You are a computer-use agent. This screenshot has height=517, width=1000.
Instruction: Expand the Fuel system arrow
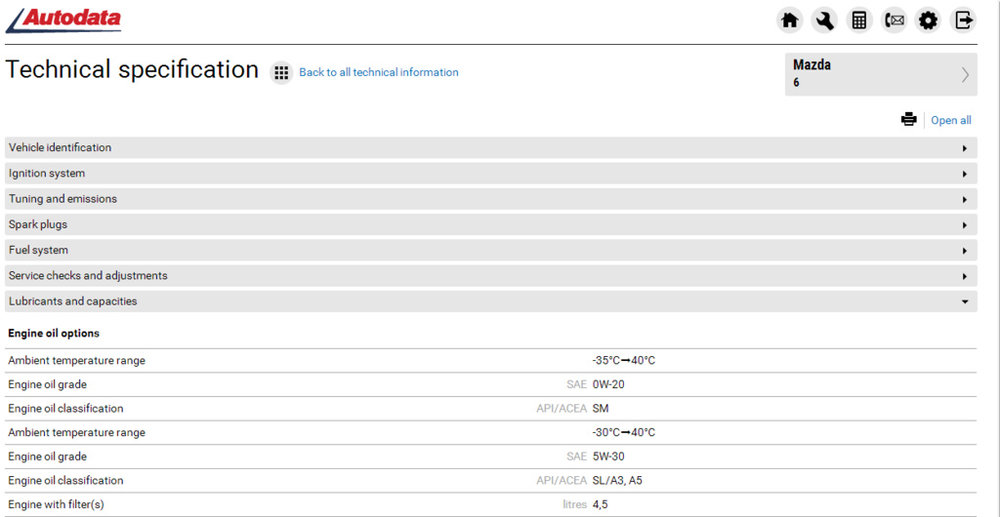coord(965,251)
